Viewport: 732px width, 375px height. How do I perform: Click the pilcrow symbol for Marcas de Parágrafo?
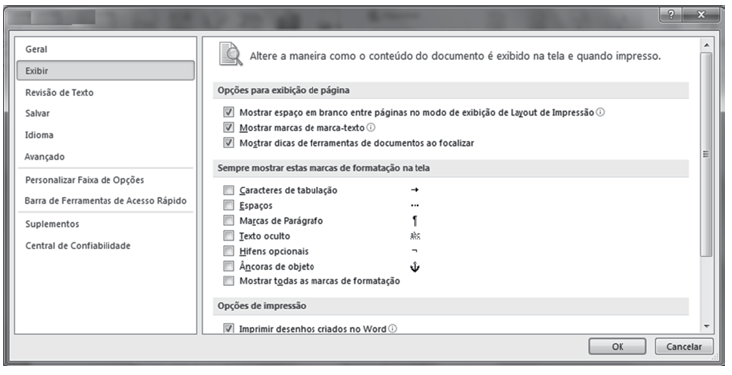coord(415,221)
